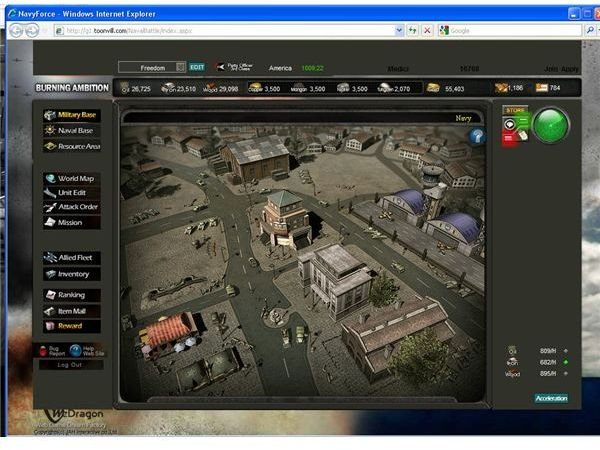Viewport: 600px width, 450px height.
Task: Click the search magnifier button
Action: pyautogui.click(x=590, y=31)
